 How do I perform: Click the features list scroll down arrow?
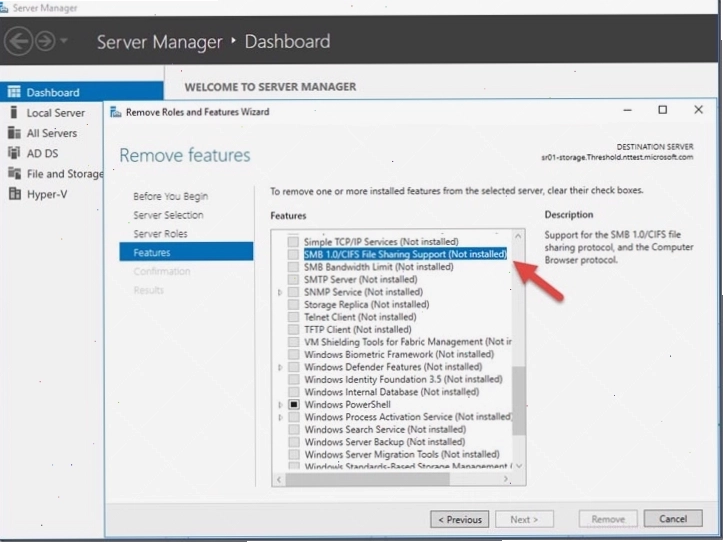tap(519, 466)
